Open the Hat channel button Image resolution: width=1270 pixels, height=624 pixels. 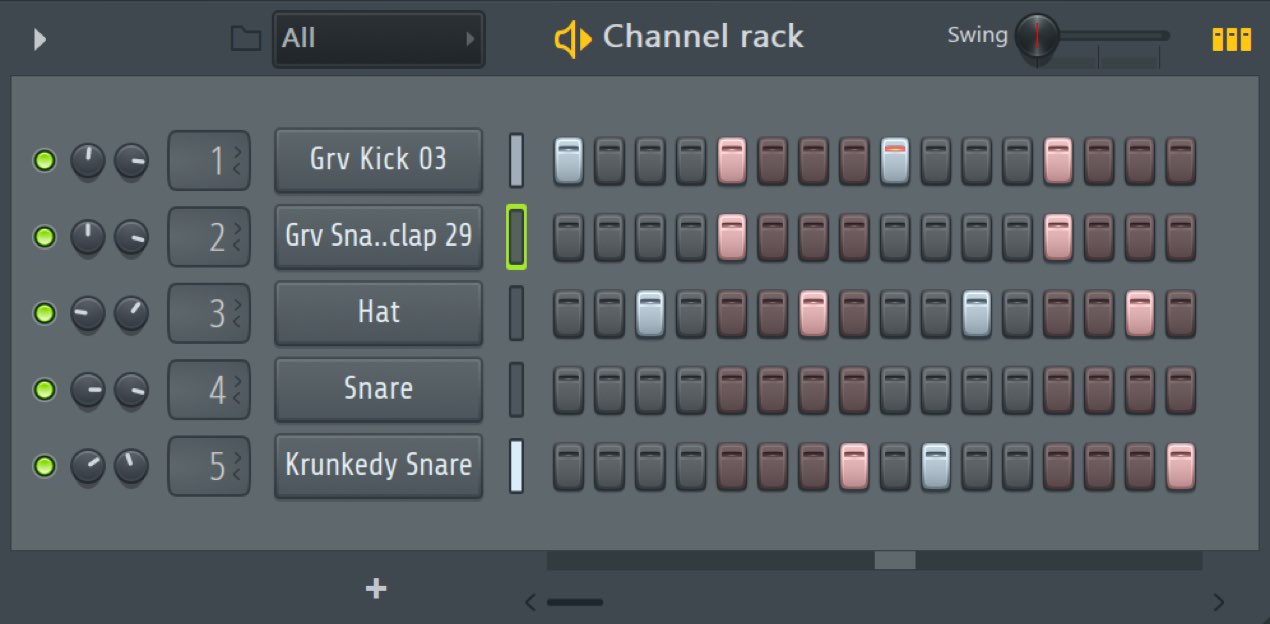pyautogui.click(x=378, y=313)
